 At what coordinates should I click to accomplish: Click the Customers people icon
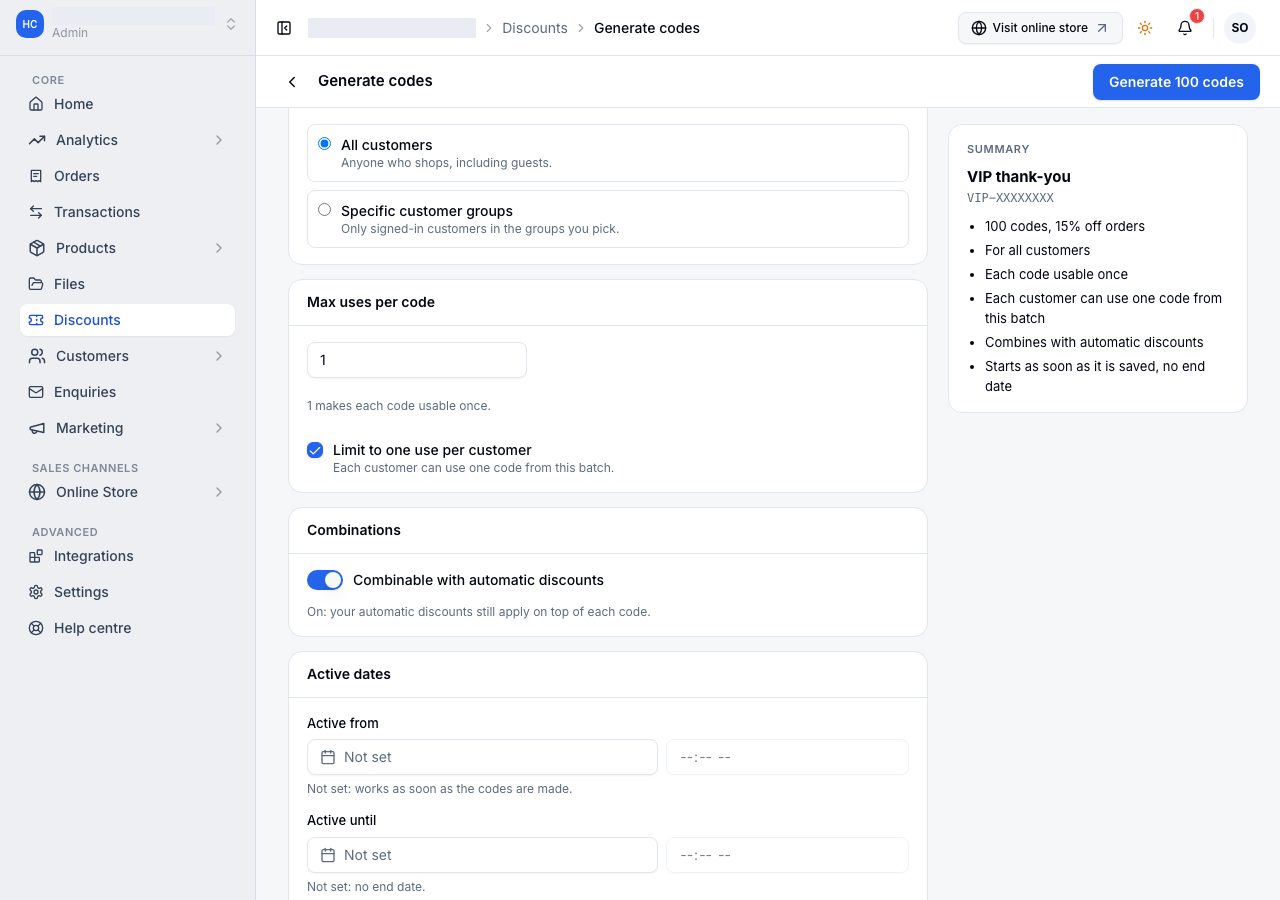coord(37,356)
